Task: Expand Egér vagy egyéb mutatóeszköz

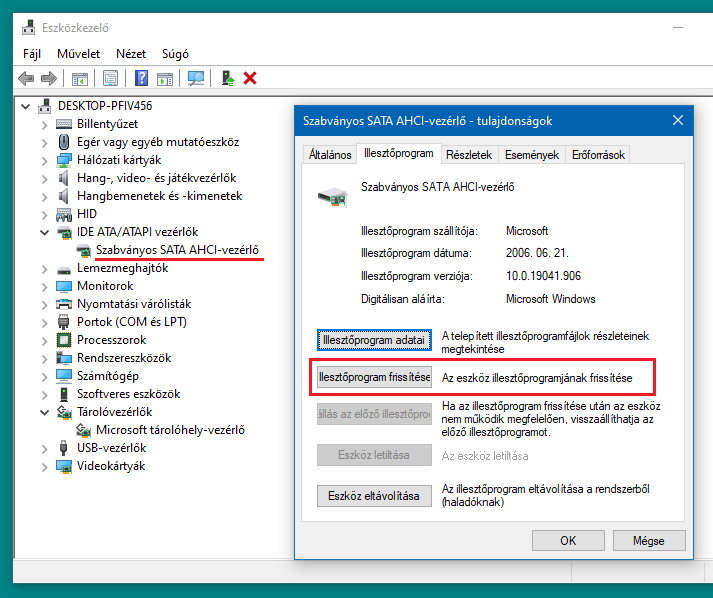Action: (44, 143)
